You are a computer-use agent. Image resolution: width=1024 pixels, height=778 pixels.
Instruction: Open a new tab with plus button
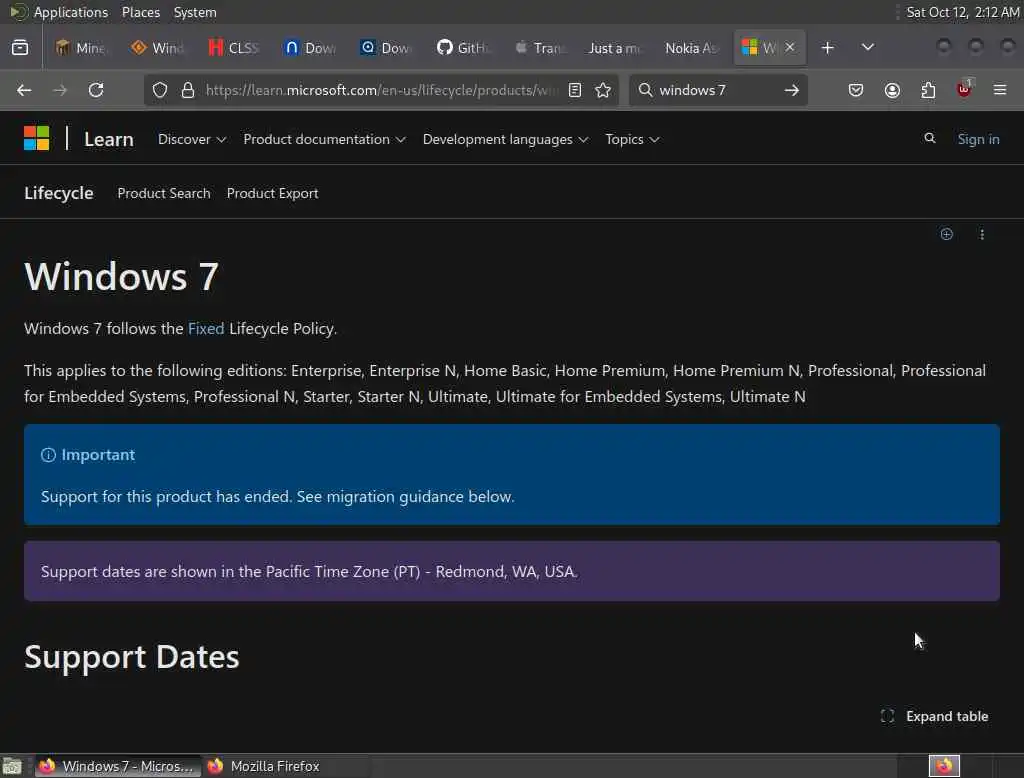pyautogui.click(x=827, y=48)
